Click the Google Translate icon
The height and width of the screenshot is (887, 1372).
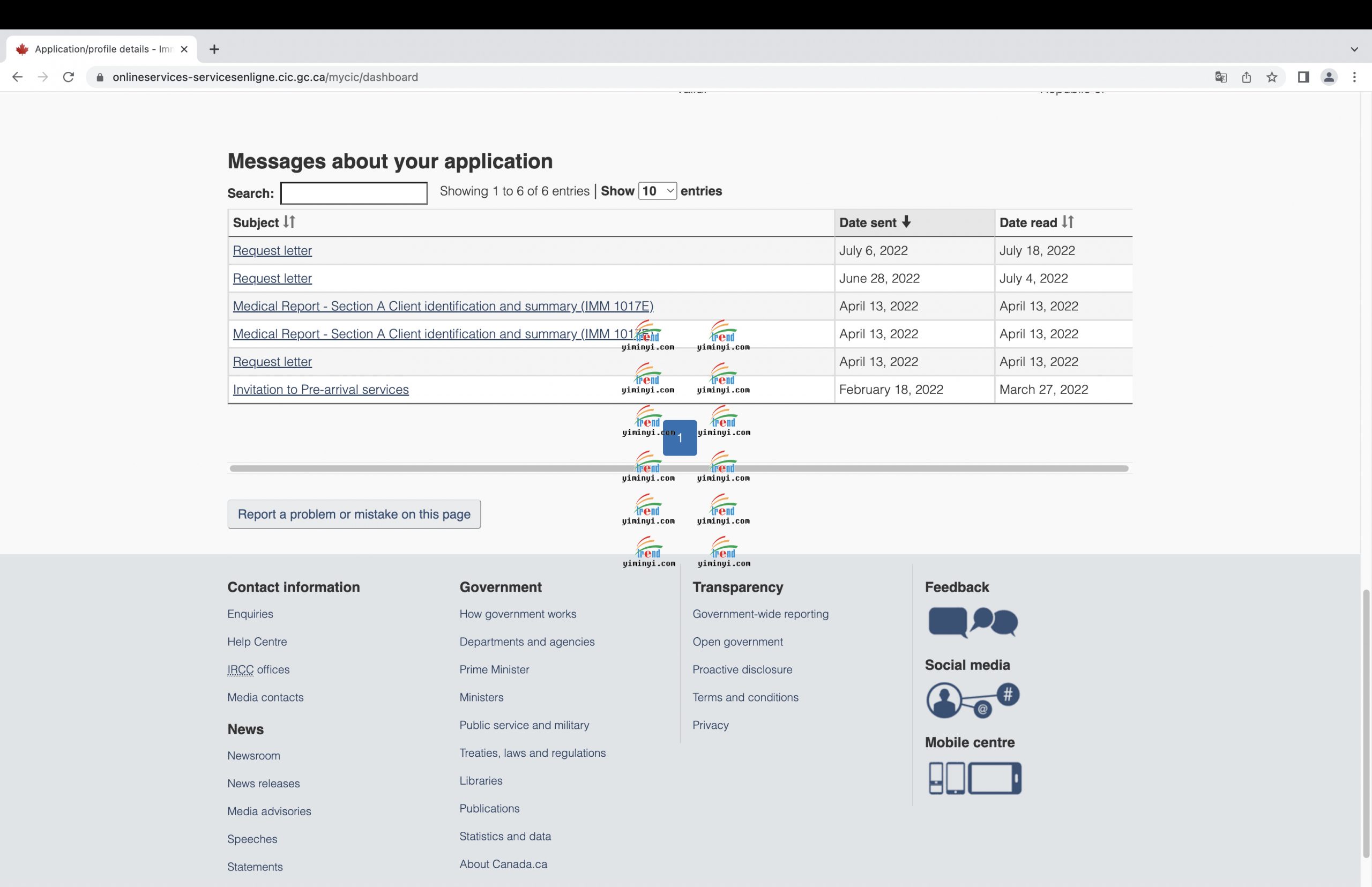[1220, 77]
